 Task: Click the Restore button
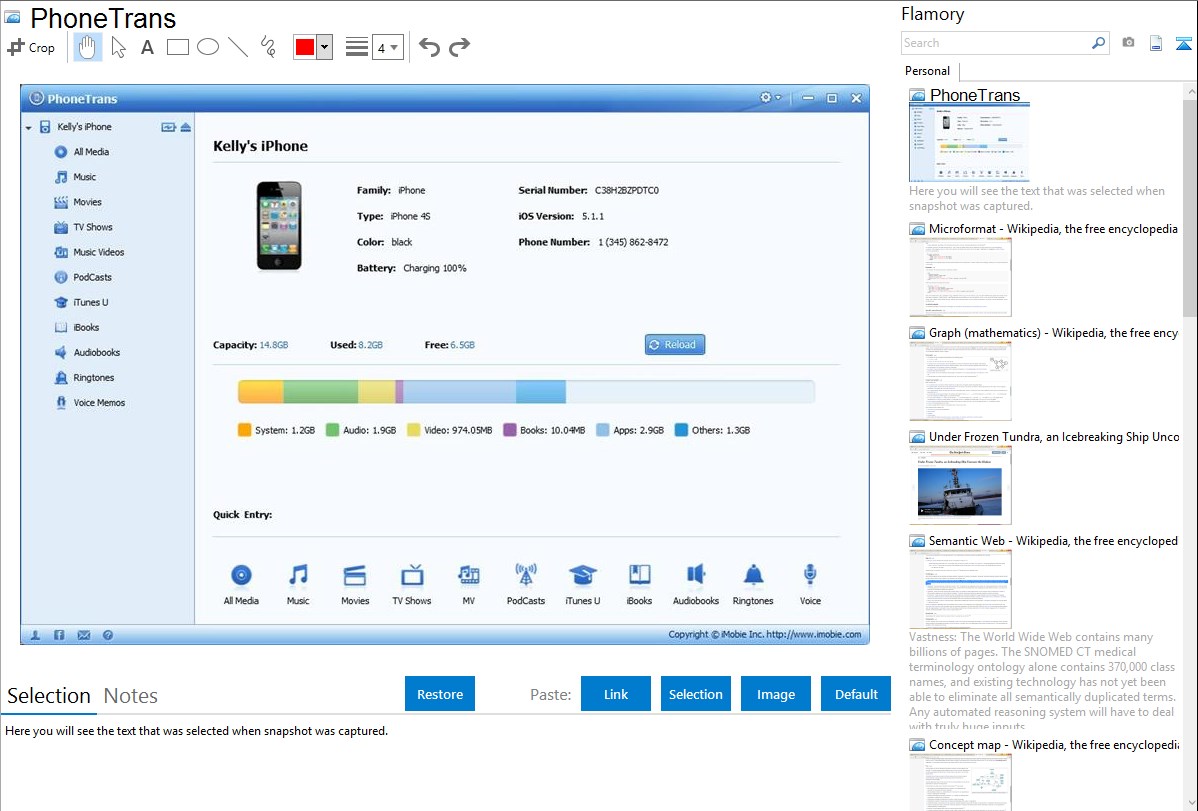pyautogui.click(x=440, y=694)
